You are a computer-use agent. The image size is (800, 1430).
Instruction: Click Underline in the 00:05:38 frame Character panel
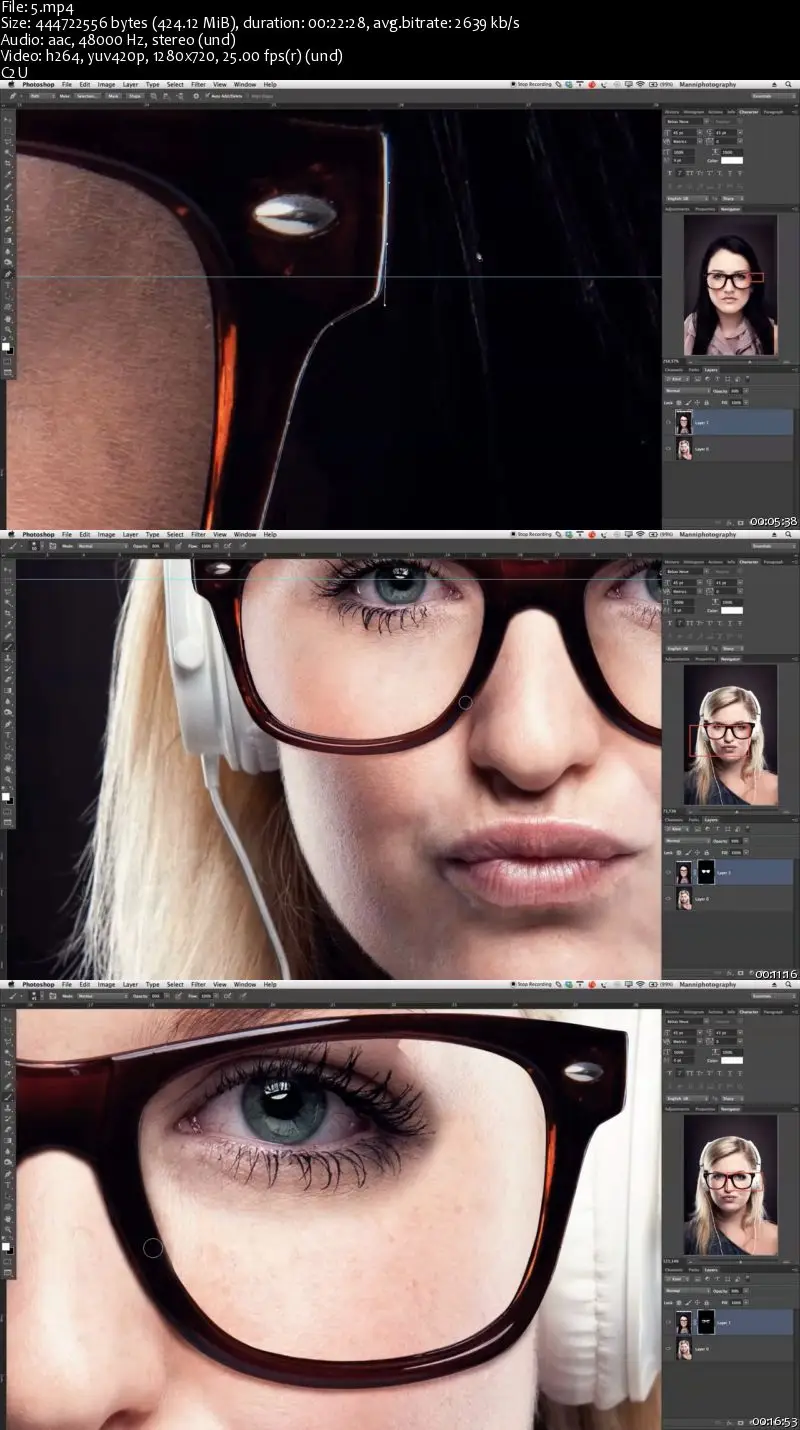tap(730, 173)
